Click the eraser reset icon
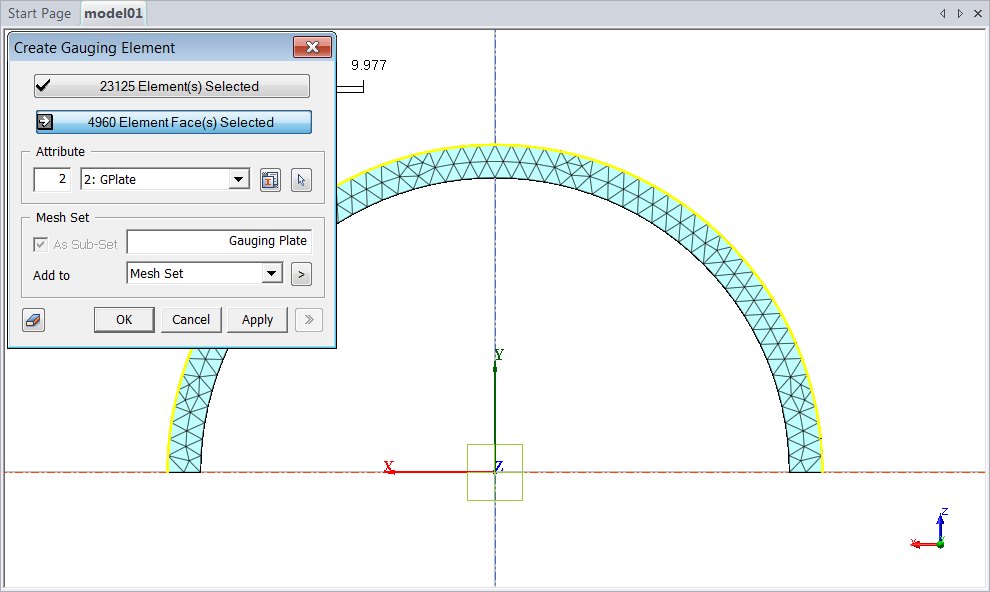The width and height of the screenshot is (990, 592). click(x=34, y=320)
